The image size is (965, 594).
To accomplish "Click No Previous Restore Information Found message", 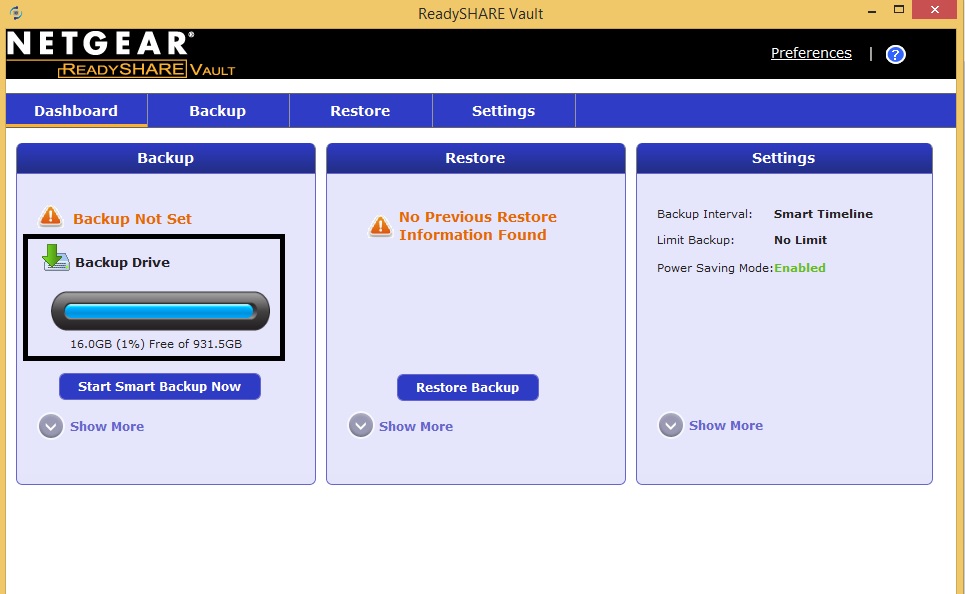I will [x=478, y=226].
